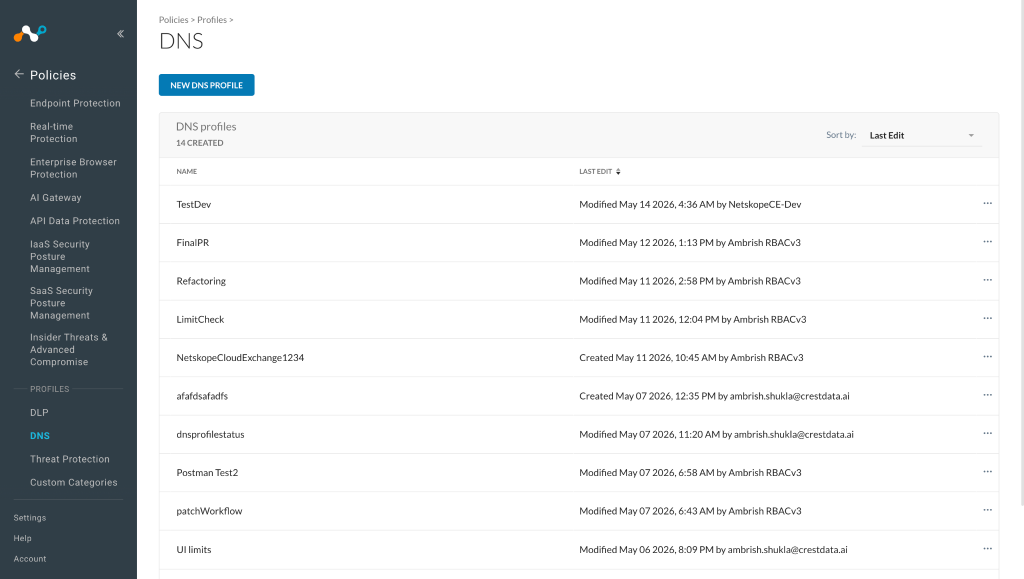Open Real-time Protection policies
1024x579 pixels.
54,133
